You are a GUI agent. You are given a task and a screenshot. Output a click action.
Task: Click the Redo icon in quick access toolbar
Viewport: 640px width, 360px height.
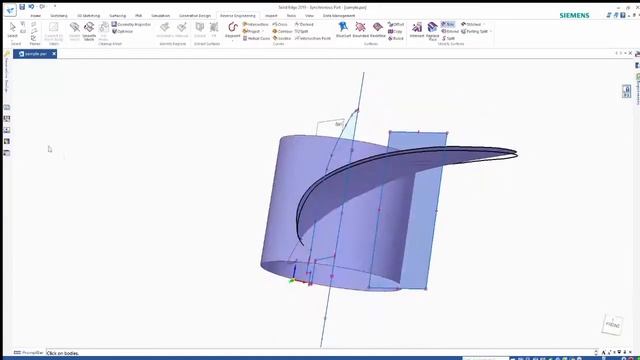click(42, 7)
